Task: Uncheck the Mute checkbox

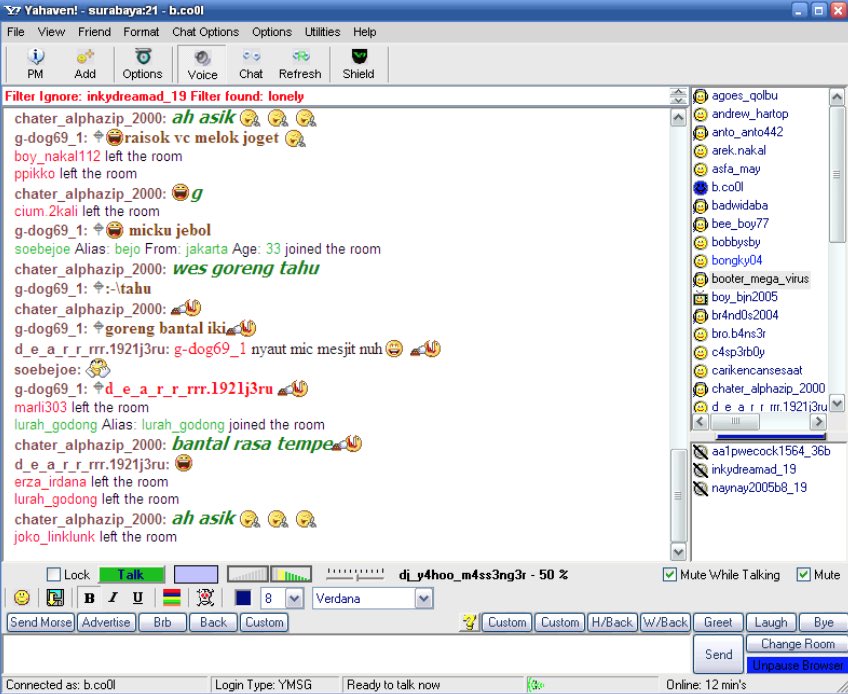Action: (804, 574)
